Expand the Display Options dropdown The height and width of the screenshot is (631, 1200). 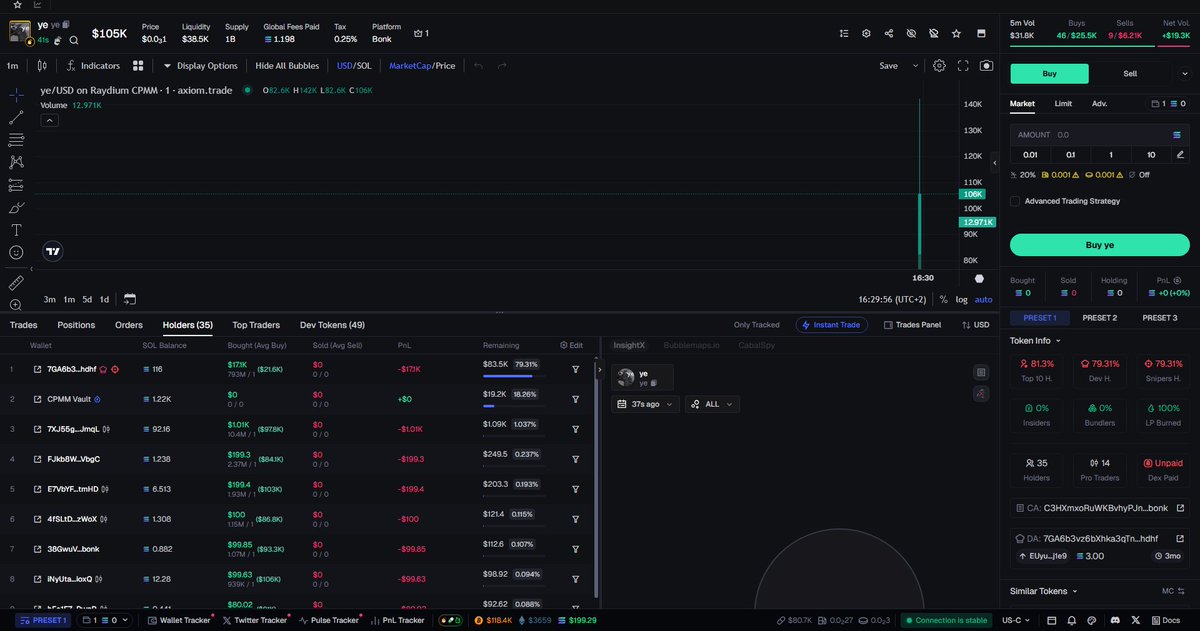[x=200, y=66]
